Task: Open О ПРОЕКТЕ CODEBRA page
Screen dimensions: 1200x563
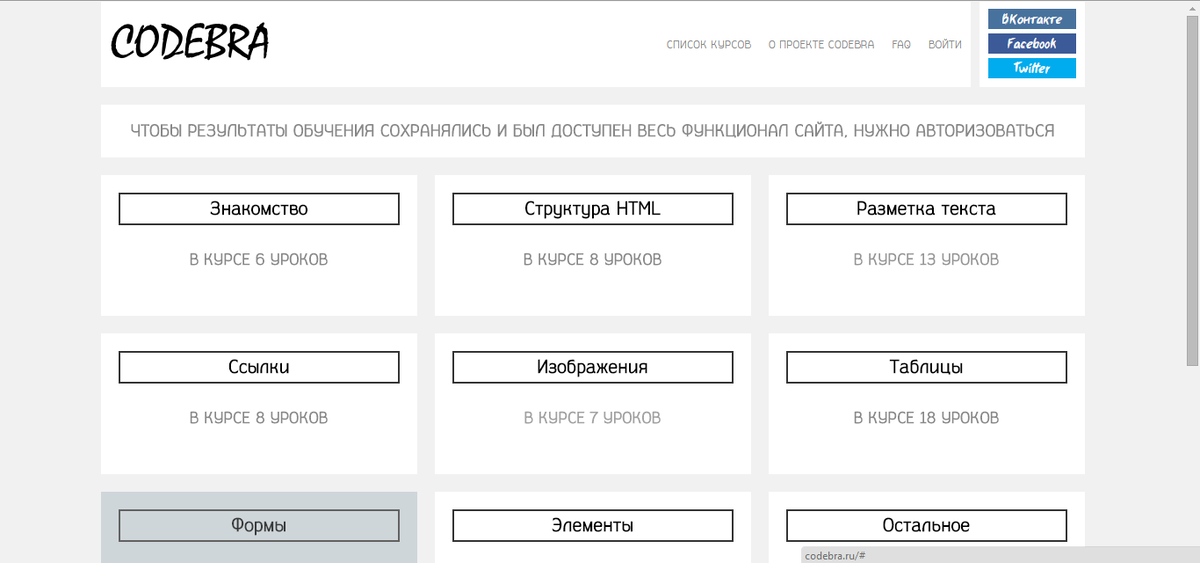Action: pos(821,45)
